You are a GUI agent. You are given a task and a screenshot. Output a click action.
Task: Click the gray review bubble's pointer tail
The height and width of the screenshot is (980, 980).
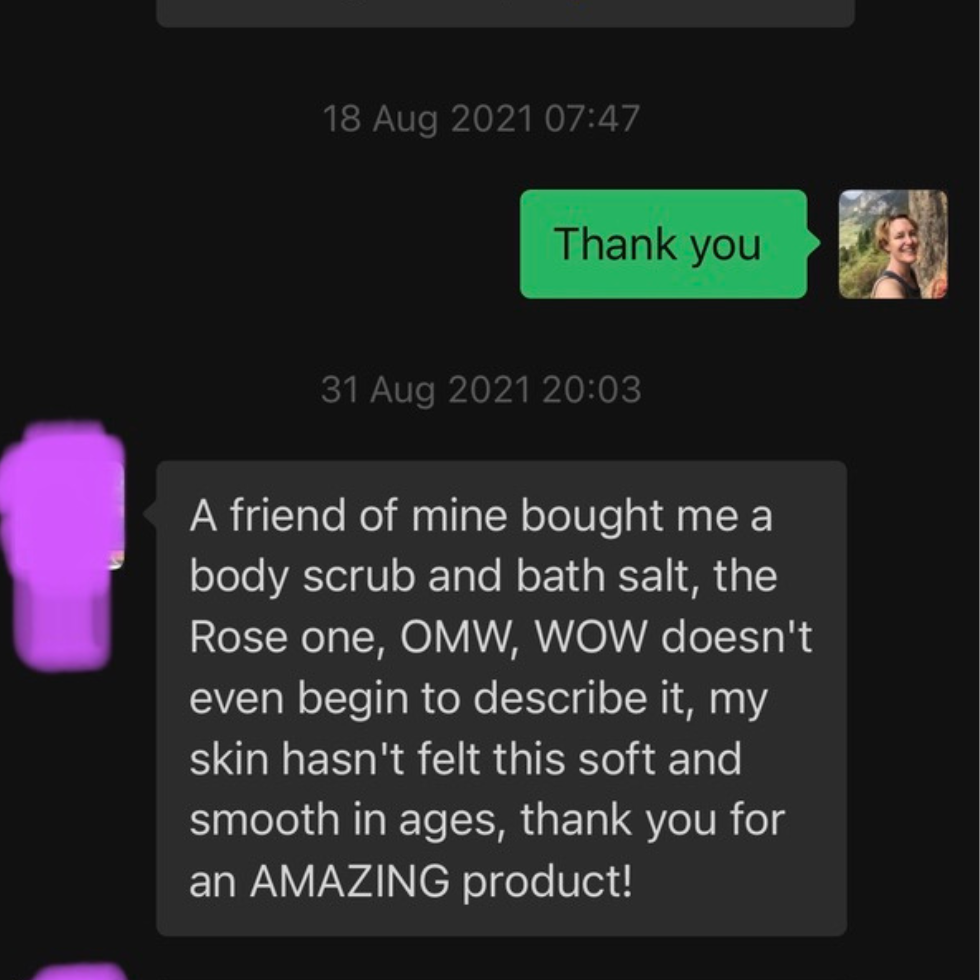[150, 514]
